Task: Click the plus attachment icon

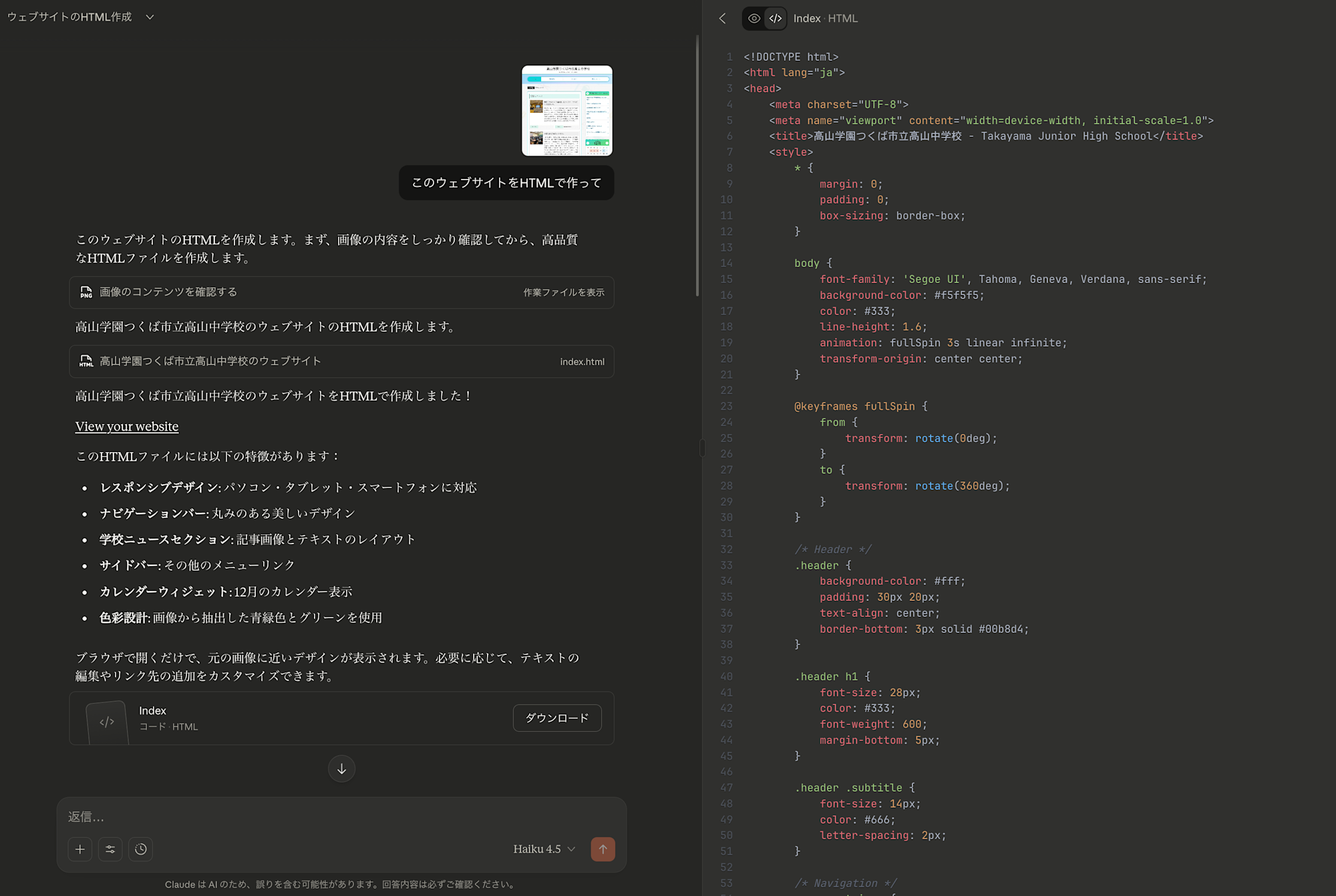Action: click(80, 849)
